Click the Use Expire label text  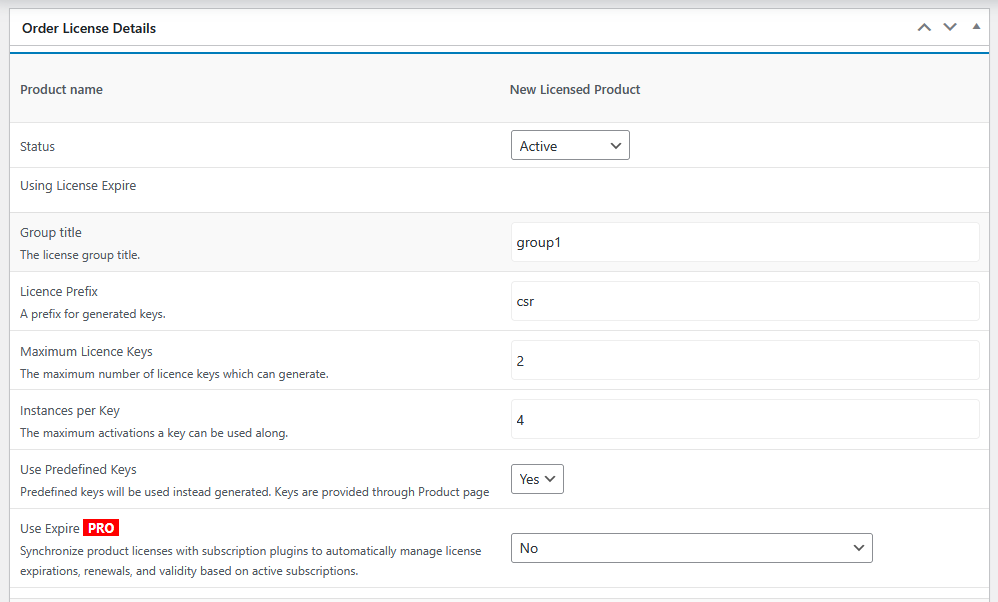(50, 528)
